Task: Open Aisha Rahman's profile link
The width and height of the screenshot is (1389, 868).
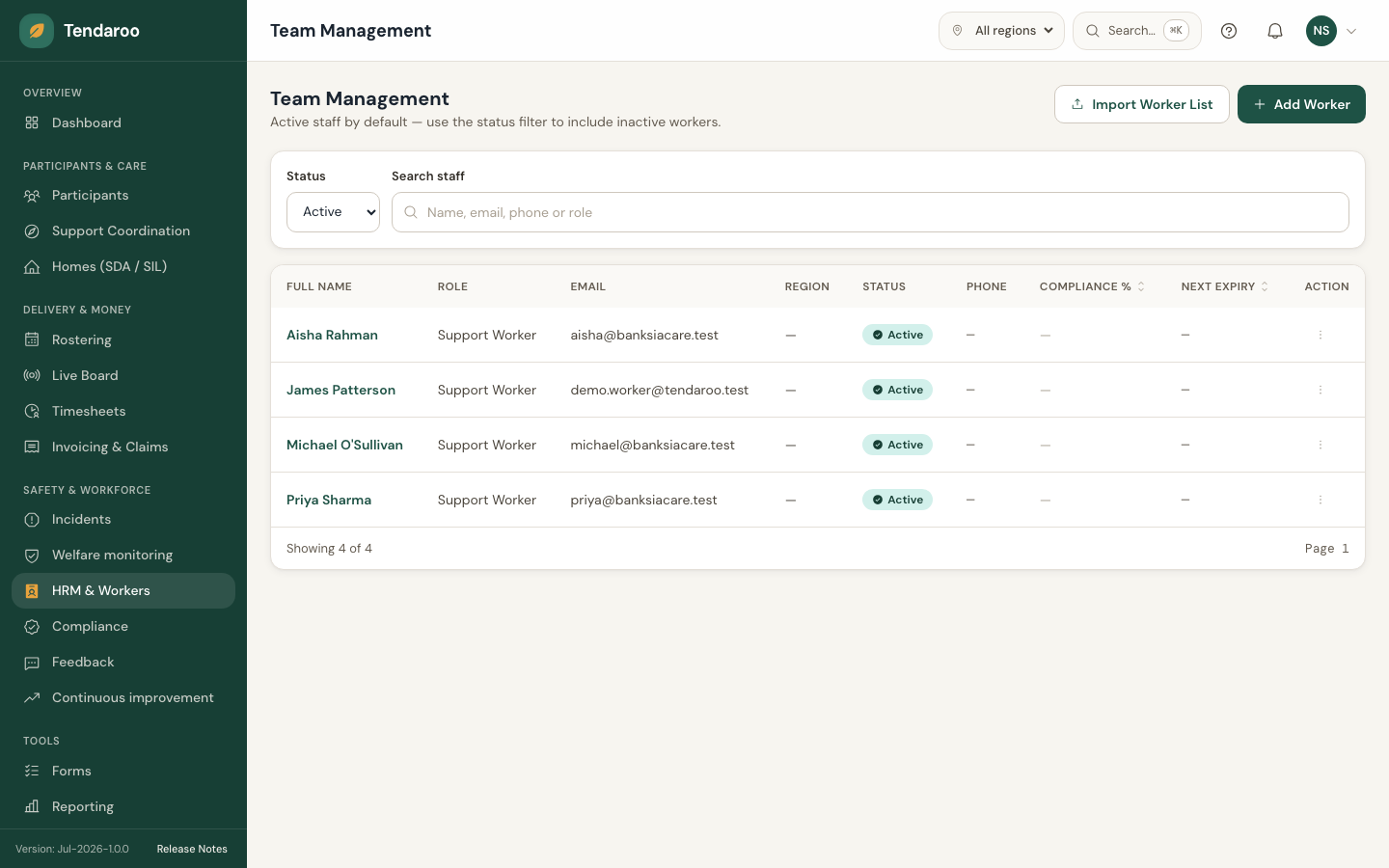Action: [x=332, y=335]
